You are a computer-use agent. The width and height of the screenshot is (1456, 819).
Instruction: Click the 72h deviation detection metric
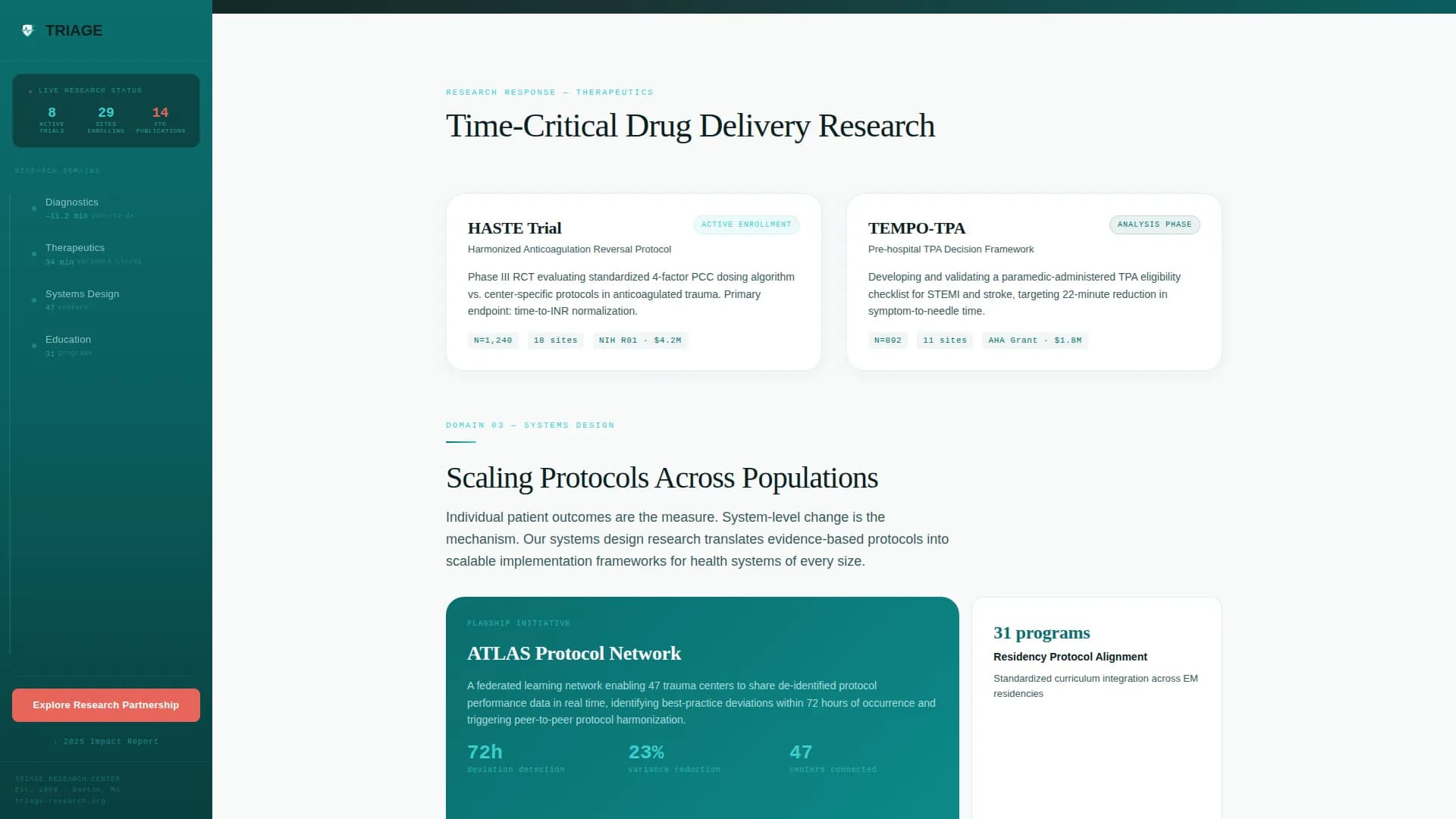click(516, 758)
